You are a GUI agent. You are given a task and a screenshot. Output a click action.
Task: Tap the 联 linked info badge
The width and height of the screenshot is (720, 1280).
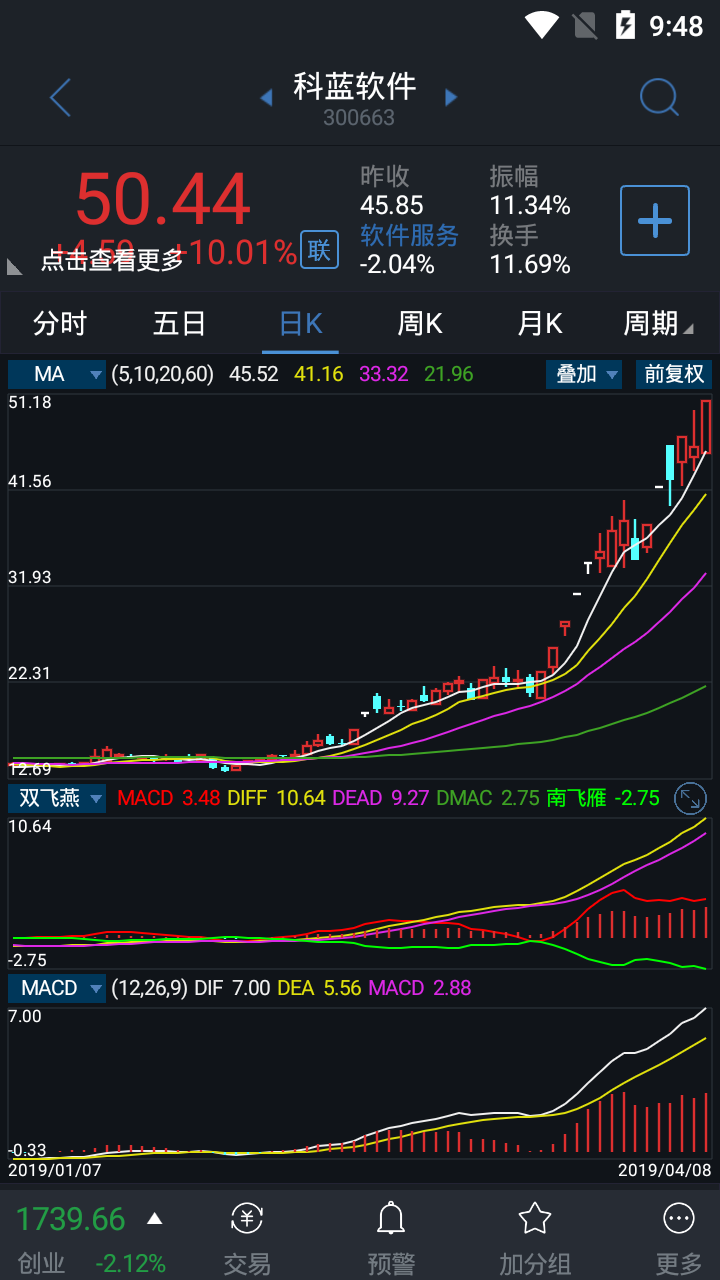(319, 250)
